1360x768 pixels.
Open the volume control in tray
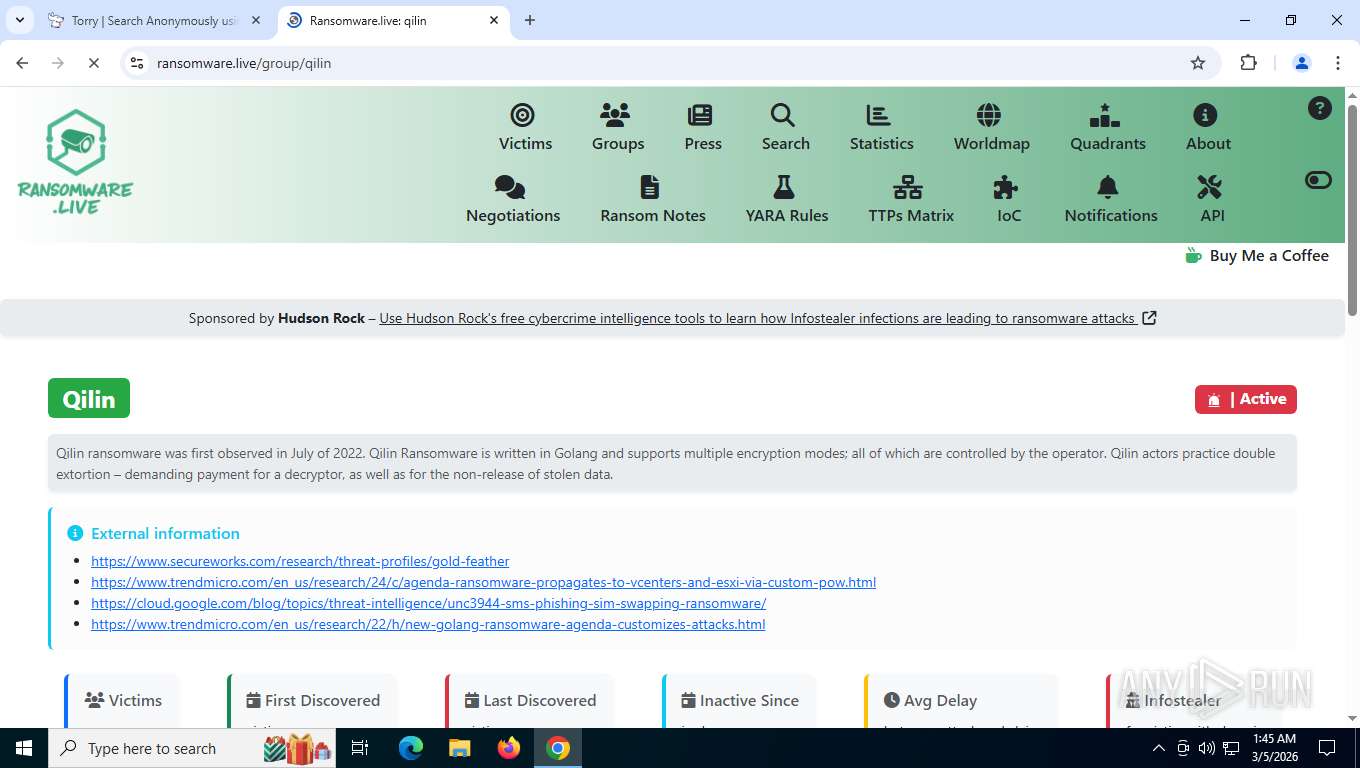1207,748
